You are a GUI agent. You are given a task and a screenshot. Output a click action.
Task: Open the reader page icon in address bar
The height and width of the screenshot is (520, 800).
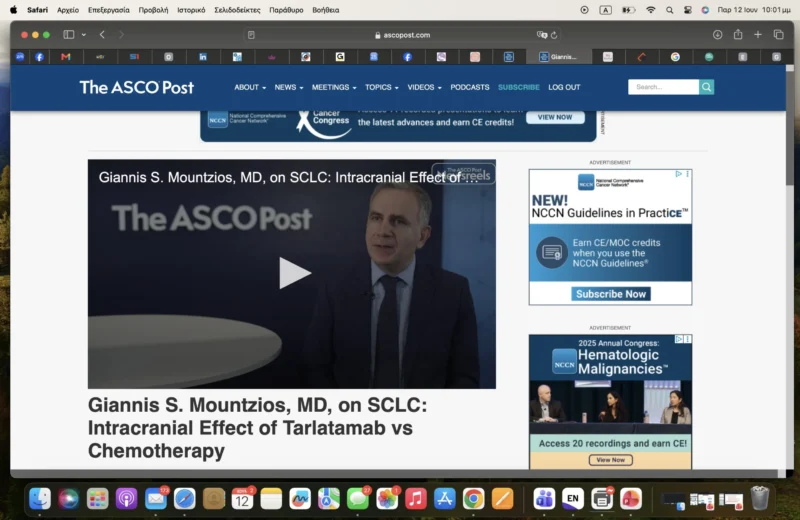pos(251,35)
